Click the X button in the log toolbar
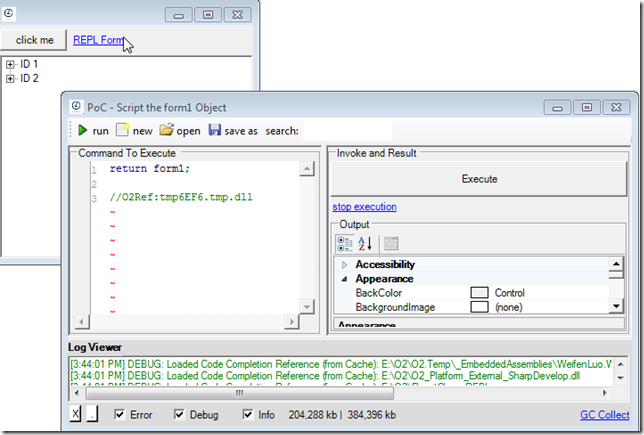The height and width of the screenshot is (435, 644). (75, 414)
